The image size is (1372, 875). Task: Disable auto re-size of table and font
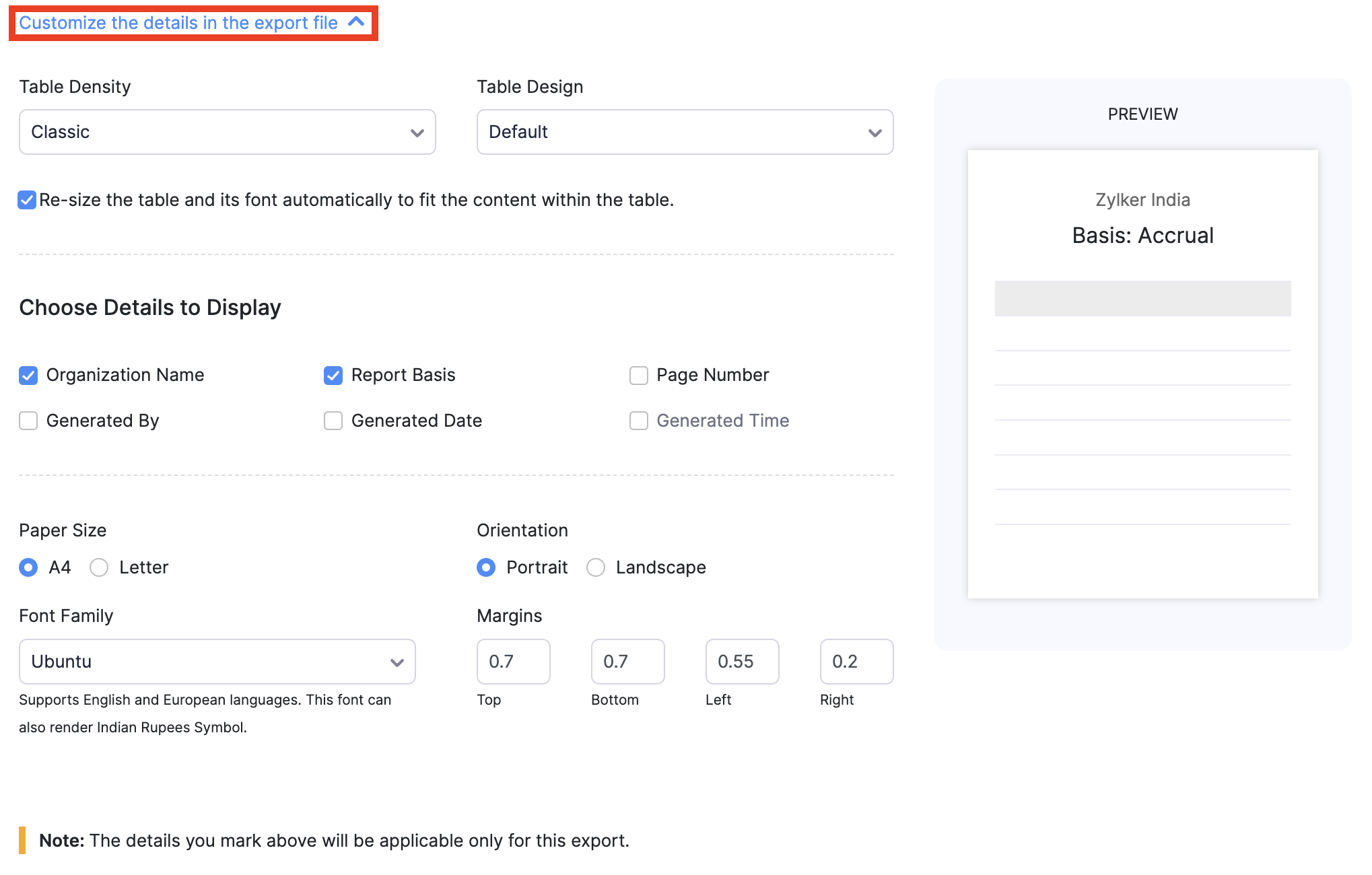coord(27,199)
